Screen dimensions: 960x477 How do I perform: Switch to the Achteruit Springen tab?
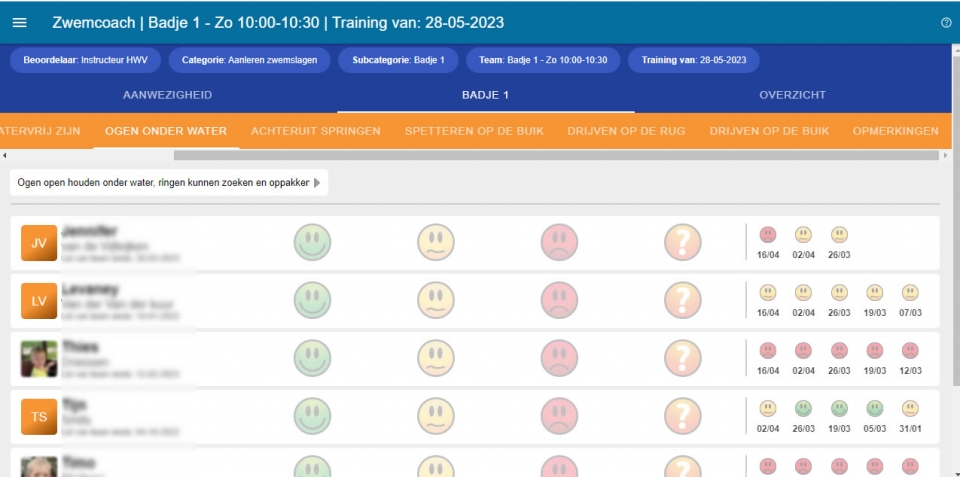pyautogui.click(x=316, y=131)
